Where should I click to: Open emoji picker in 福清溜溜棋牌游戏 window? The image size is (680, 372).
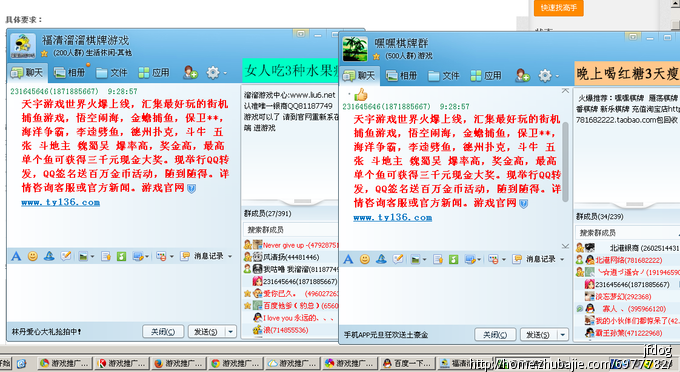[x=33, y=256]
